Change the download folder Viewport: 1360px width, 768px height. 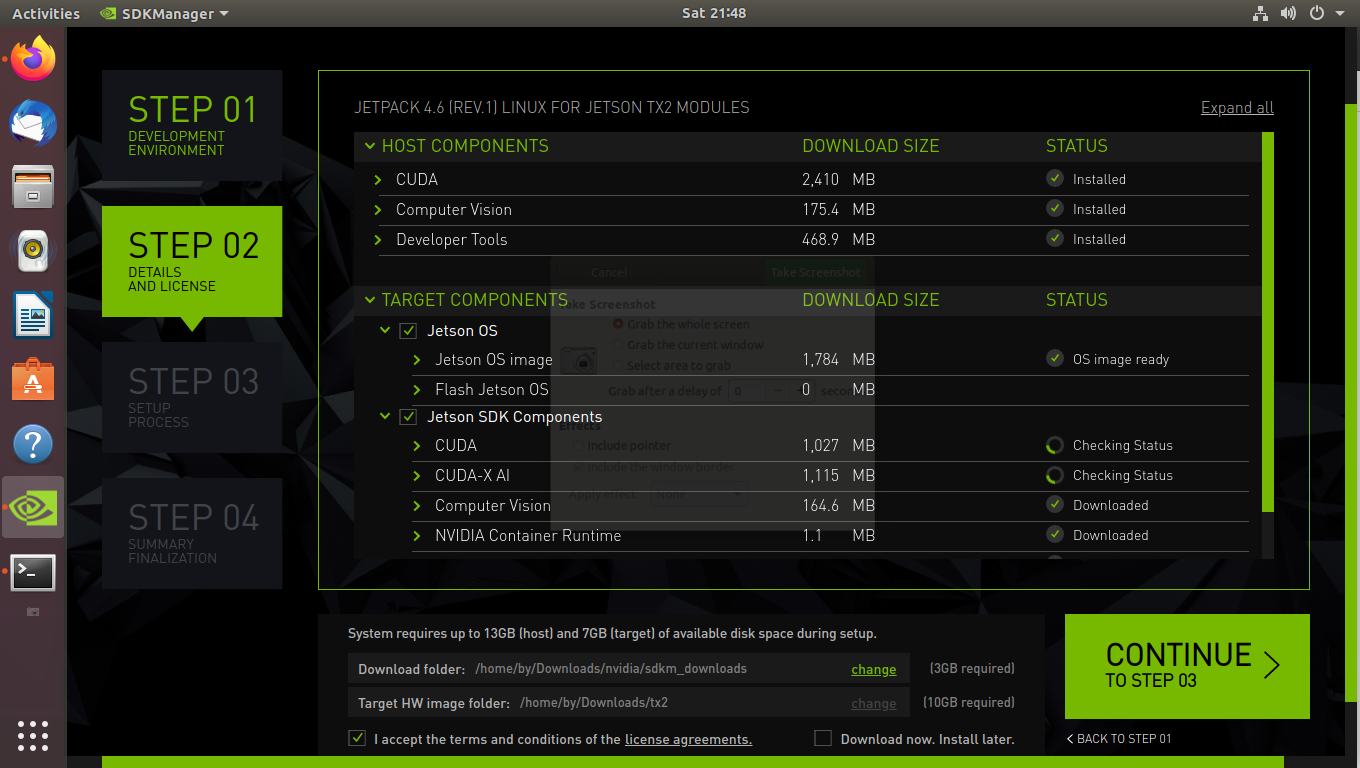(x=873, y=669)
